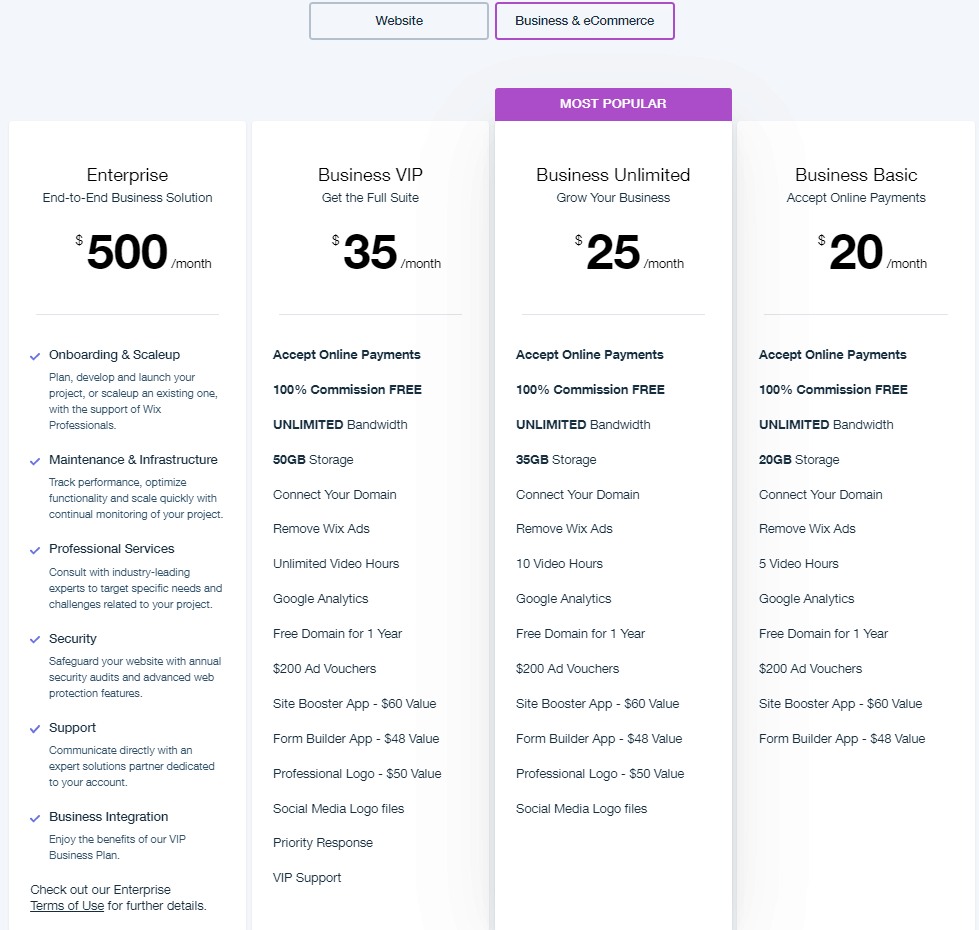
Task: Click the checkmark beside Support
Action: point(35,729)
